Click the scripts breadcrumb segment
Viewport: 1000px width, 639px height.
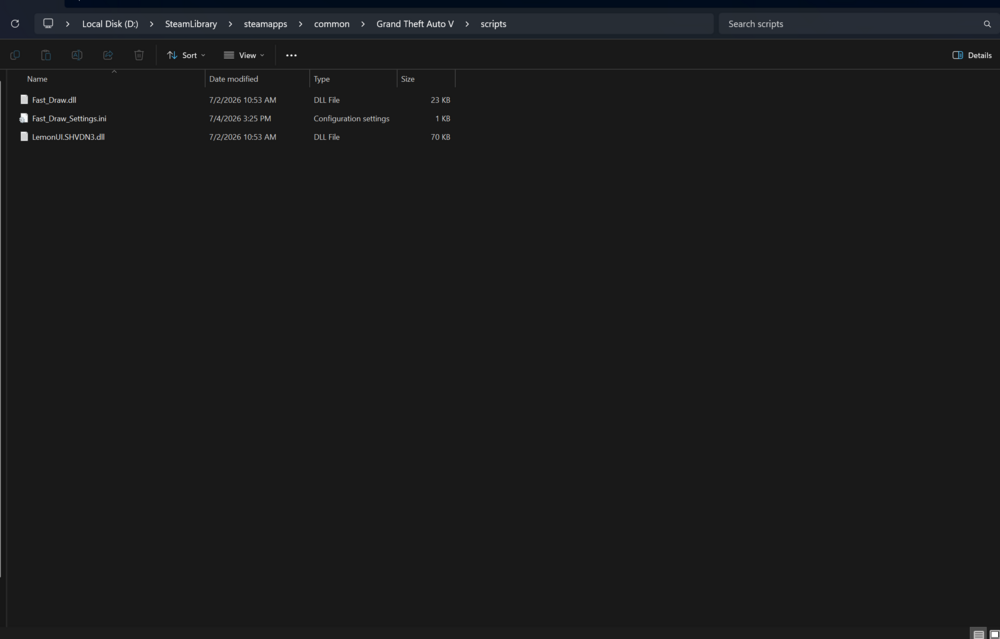493,24
